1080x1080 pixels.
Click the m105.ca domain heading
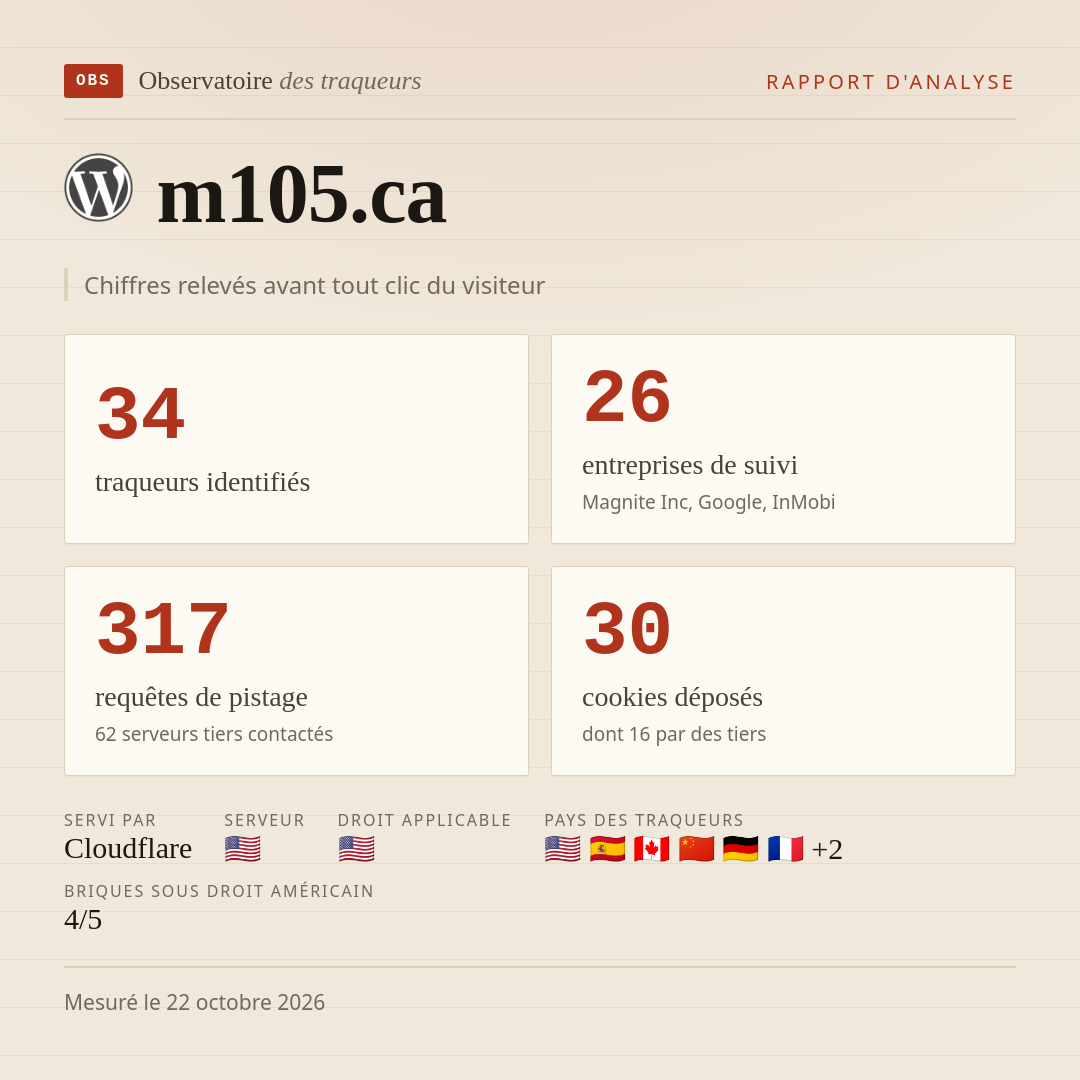tap(302, 194)
